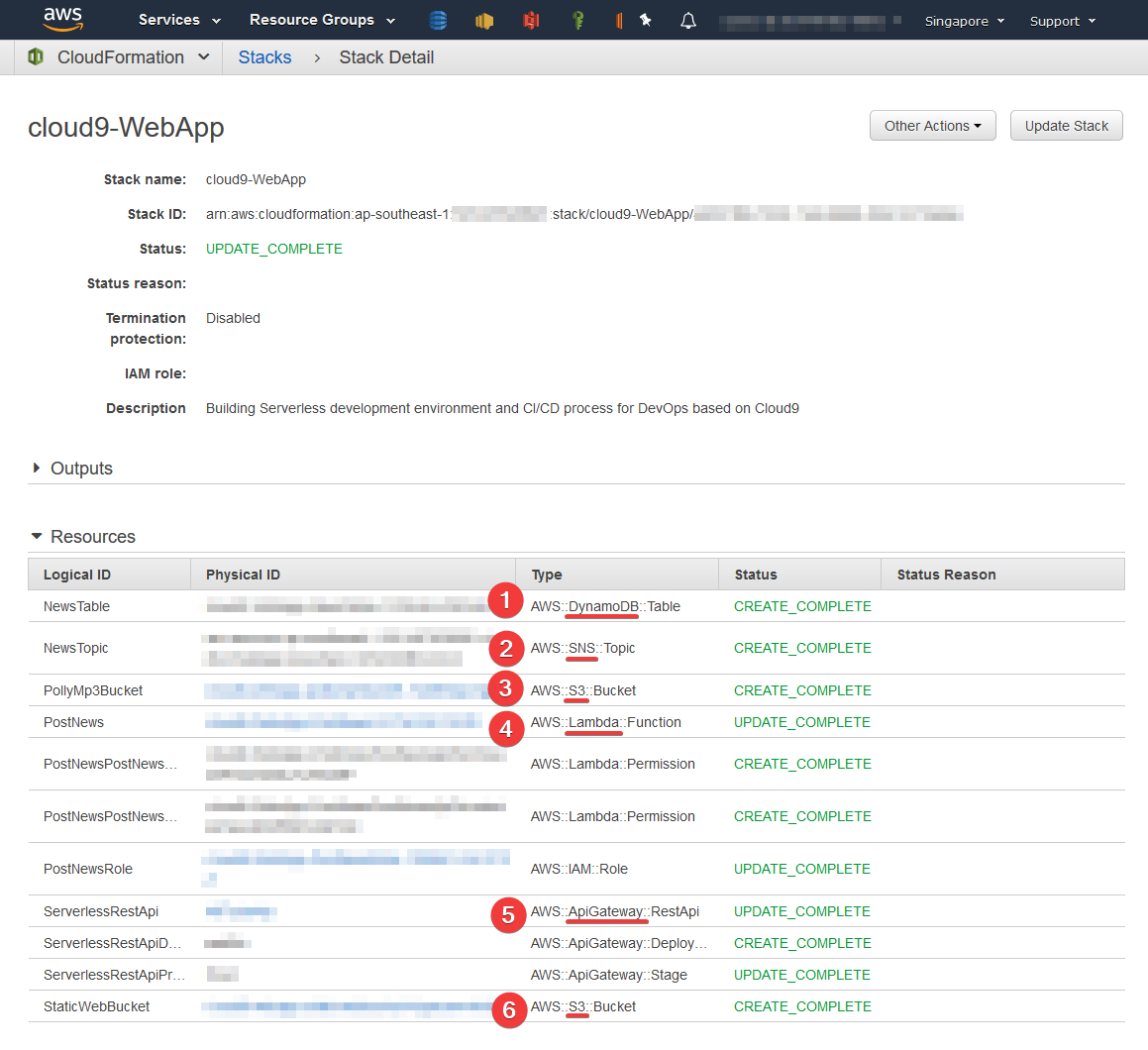Click the stack description text
Image resolution: width=1148 pixels, height=1050 pixels.
point(502,408)
